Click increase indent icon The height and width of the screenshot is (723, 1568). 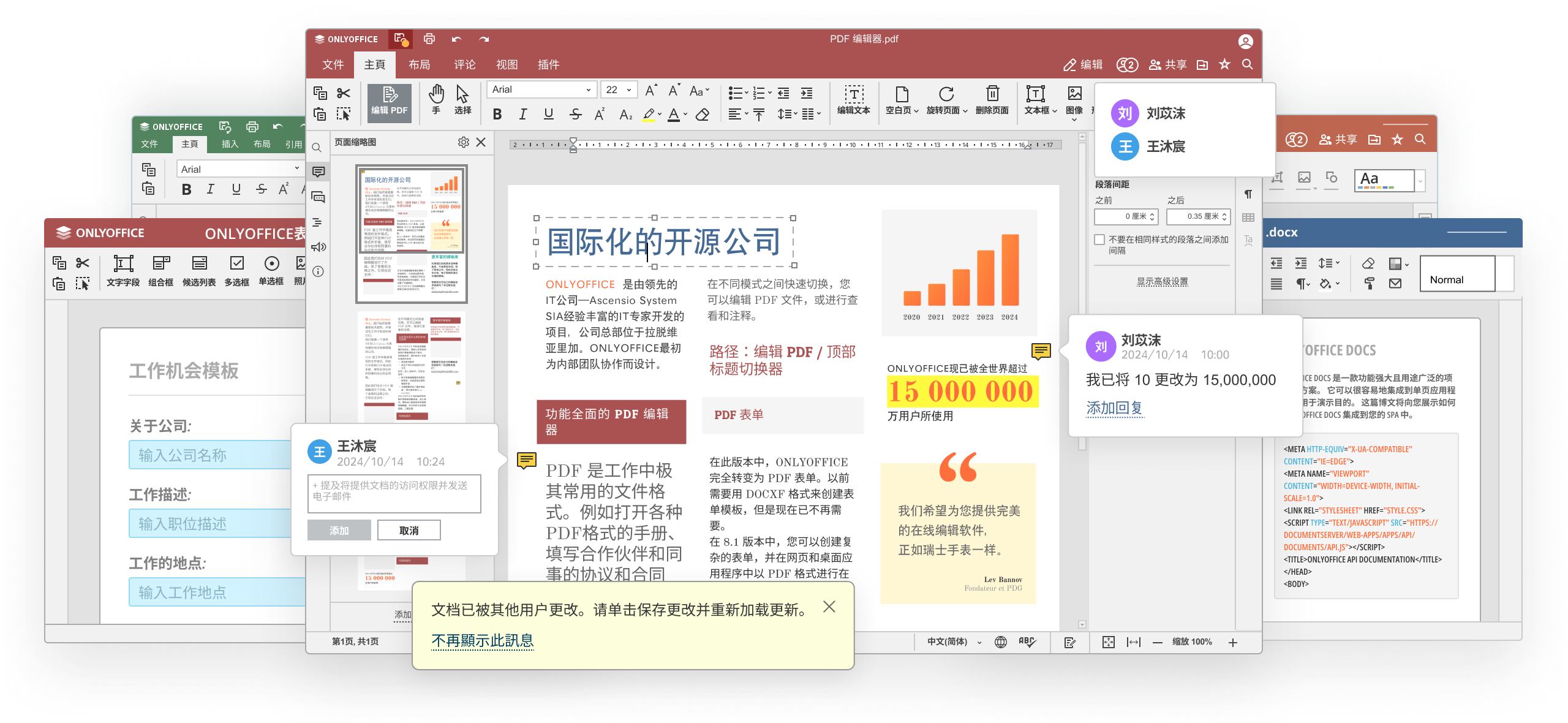tap(807, 93)
